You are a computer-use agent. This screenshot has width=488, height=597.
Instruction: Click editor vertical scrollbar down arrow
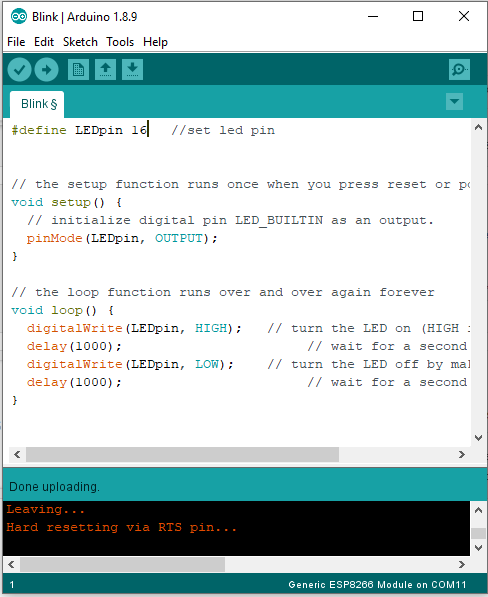(x=478, y=438)
